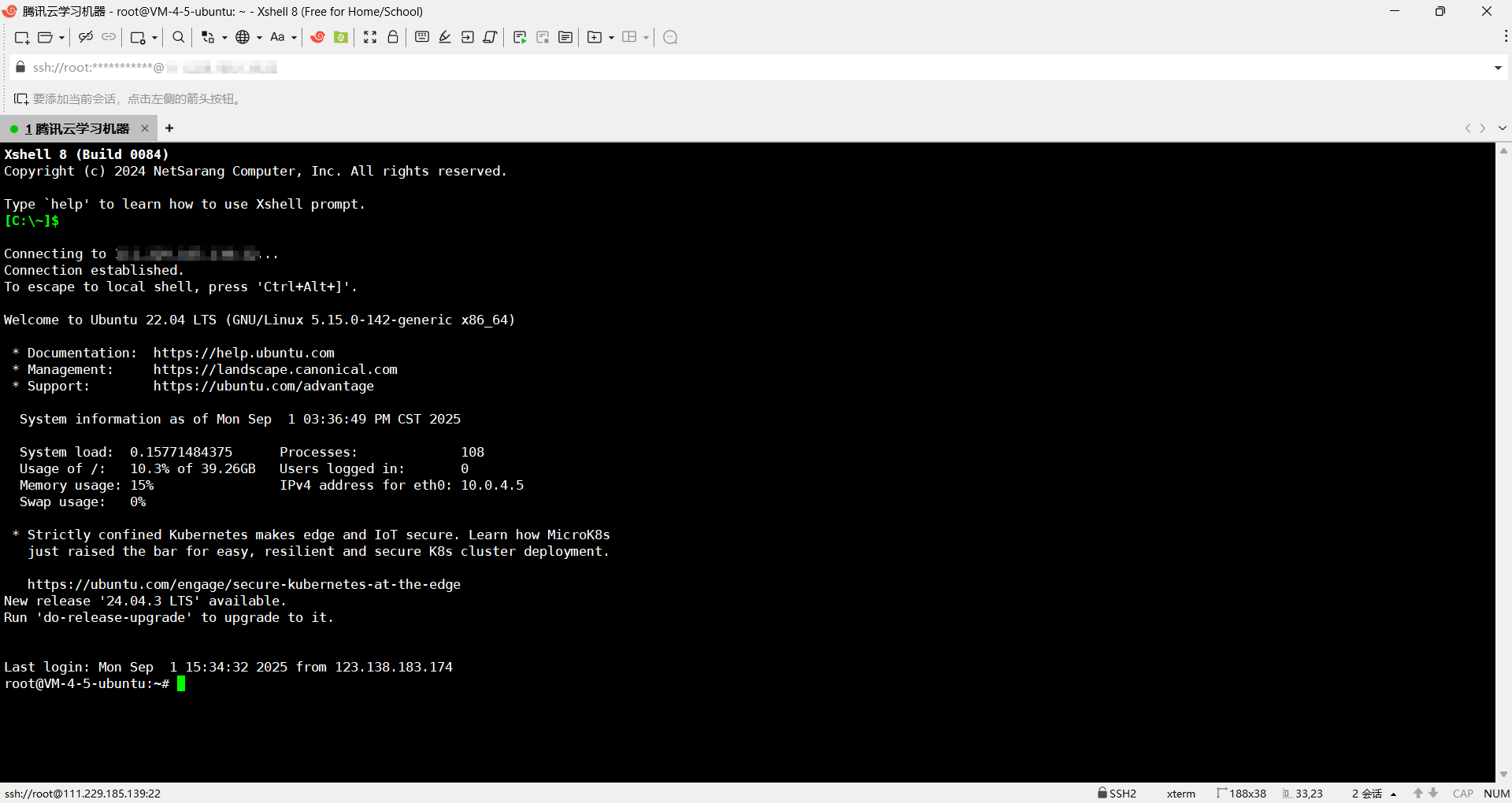Toggle the screen lock
Image resolution: width=1512 pixels, height=803 pixels.
click(392, 37)
